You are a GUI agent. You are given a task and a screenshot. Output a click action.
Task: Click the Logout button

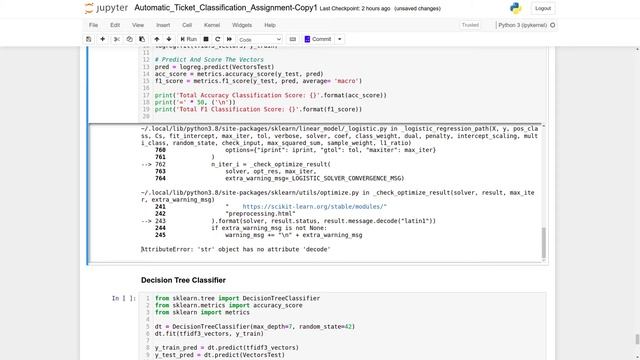[543, 8]
